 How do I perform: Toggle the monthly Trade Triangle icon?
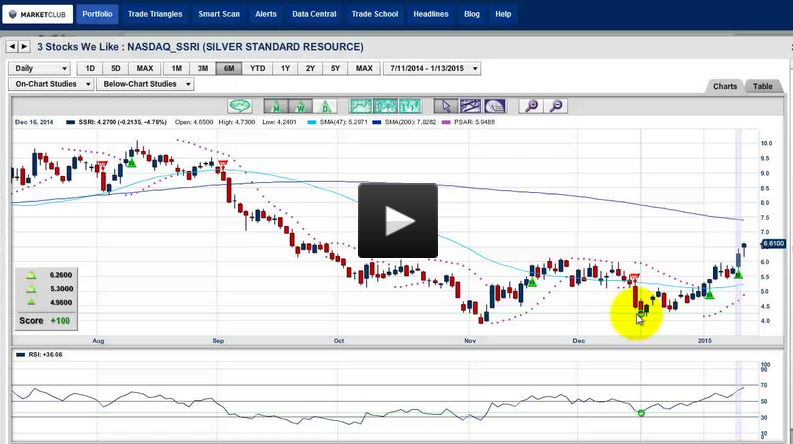click(x=275, y=106)
